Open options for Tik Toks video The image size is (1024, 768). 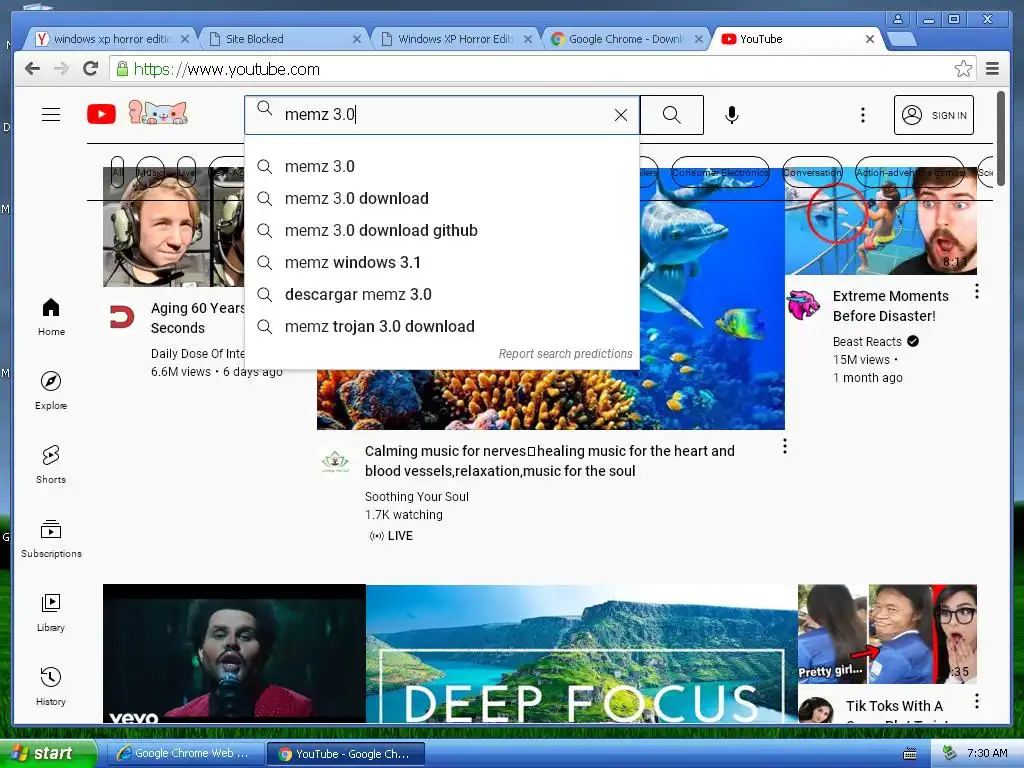977,701
